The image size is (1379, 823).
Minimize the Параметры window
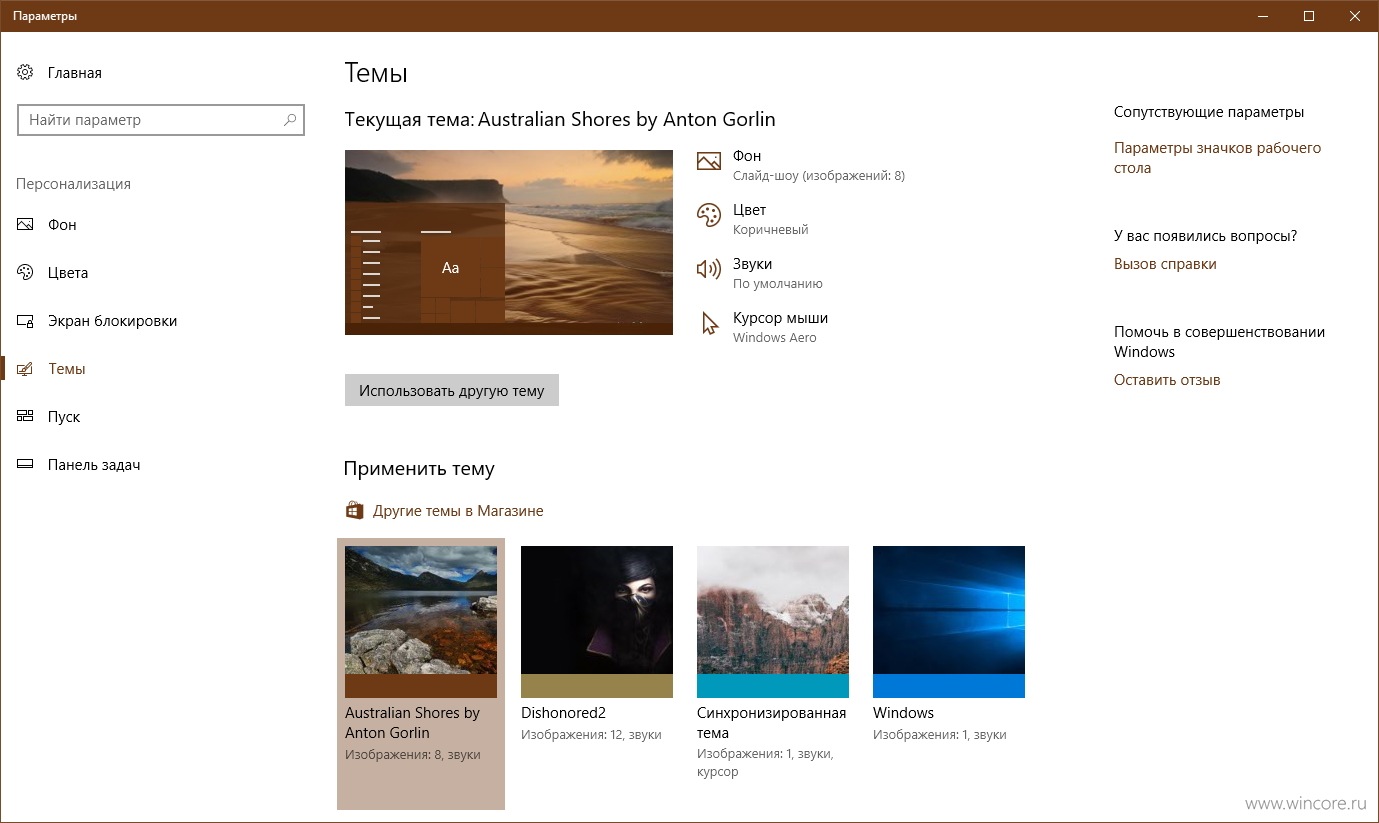(x=1263, y=16)
